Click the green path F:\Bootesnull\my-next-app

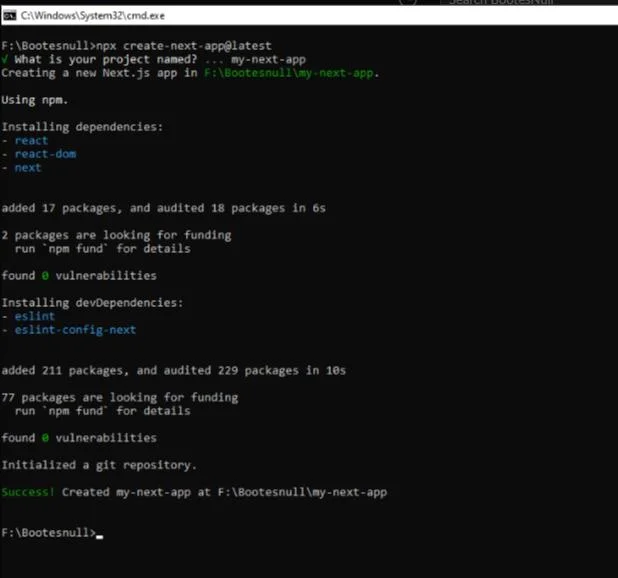pyautogui.click(x=289, y=73)
